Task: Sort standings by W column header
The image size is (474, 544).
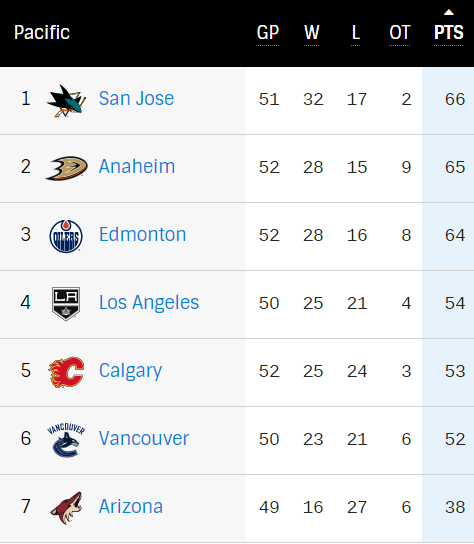Action: (x=312, y=33)
